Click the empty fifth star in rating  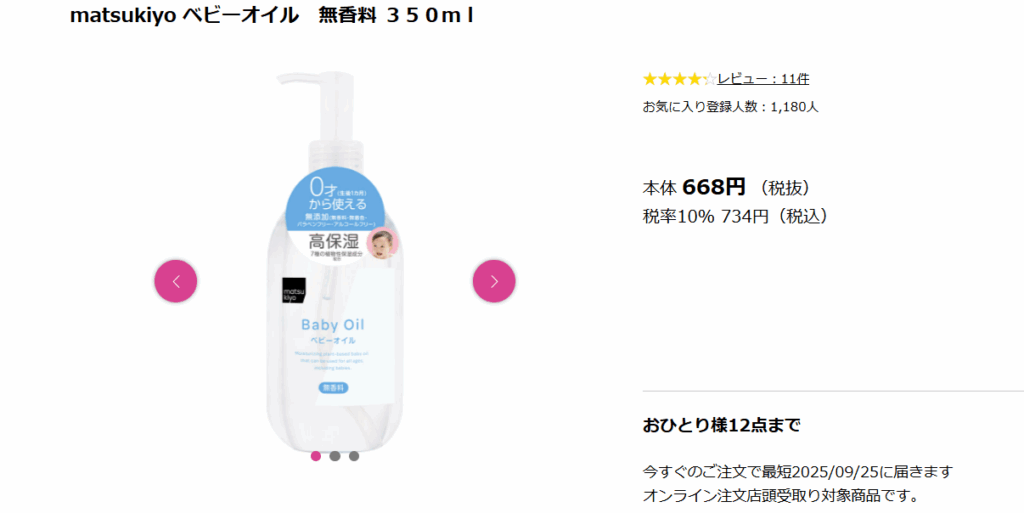tap(710, 79)
